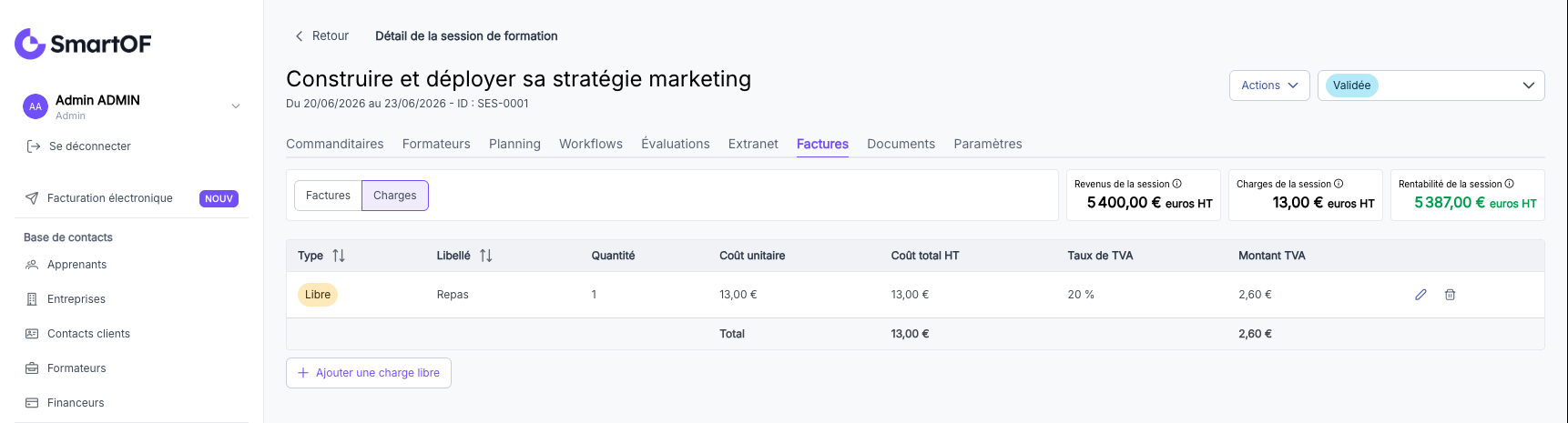This screenshot has width=1568, height=423.
Task: Click the Coût total HT column header
Action: pyautogui.click(x=925, y=256)
